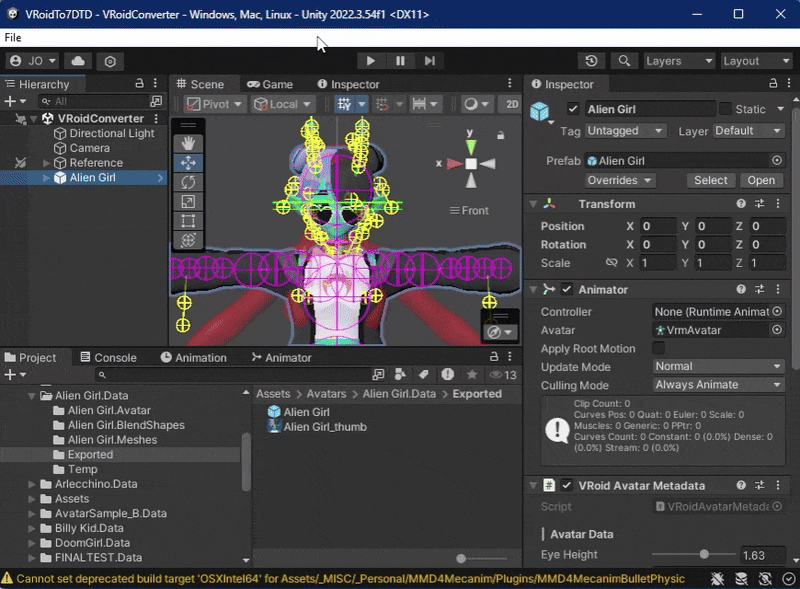Disable VRoid Avatar Metadata component checkbox
This screenshot has width=800, height=589.
pyautogui.click(x=566, y=485)
